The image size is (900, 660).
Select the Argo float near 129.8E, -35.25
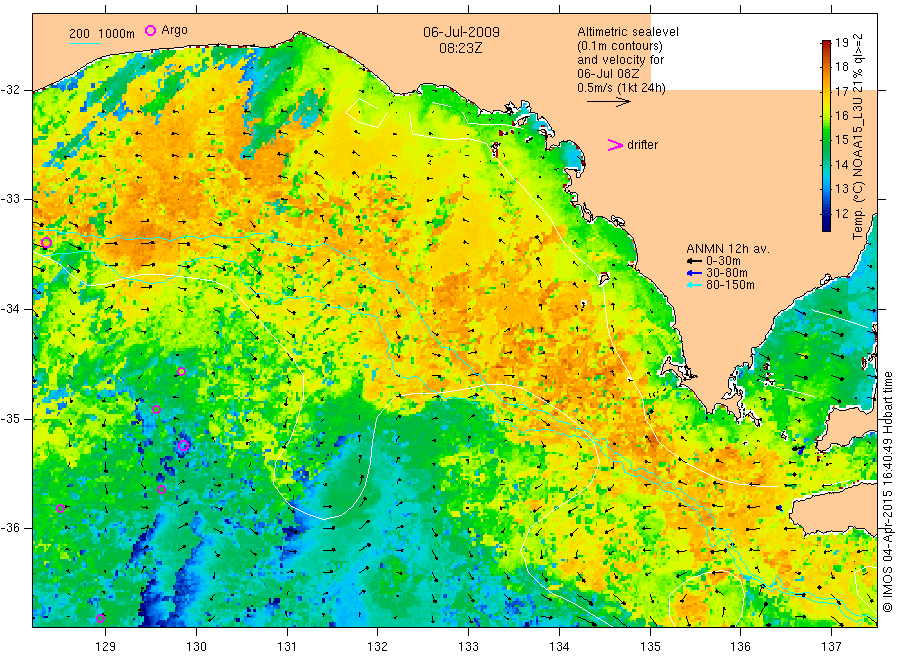(183, 445)
